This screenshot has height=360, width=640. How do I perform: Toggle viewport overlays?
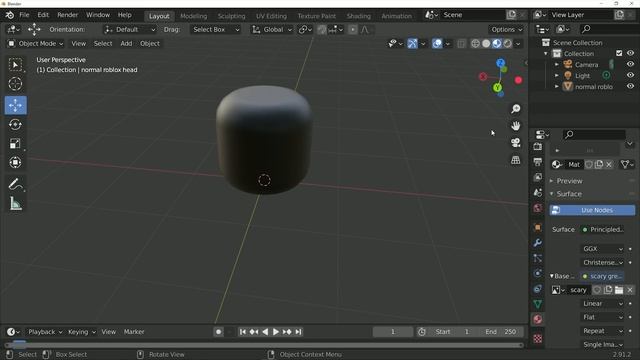(437, 43)
